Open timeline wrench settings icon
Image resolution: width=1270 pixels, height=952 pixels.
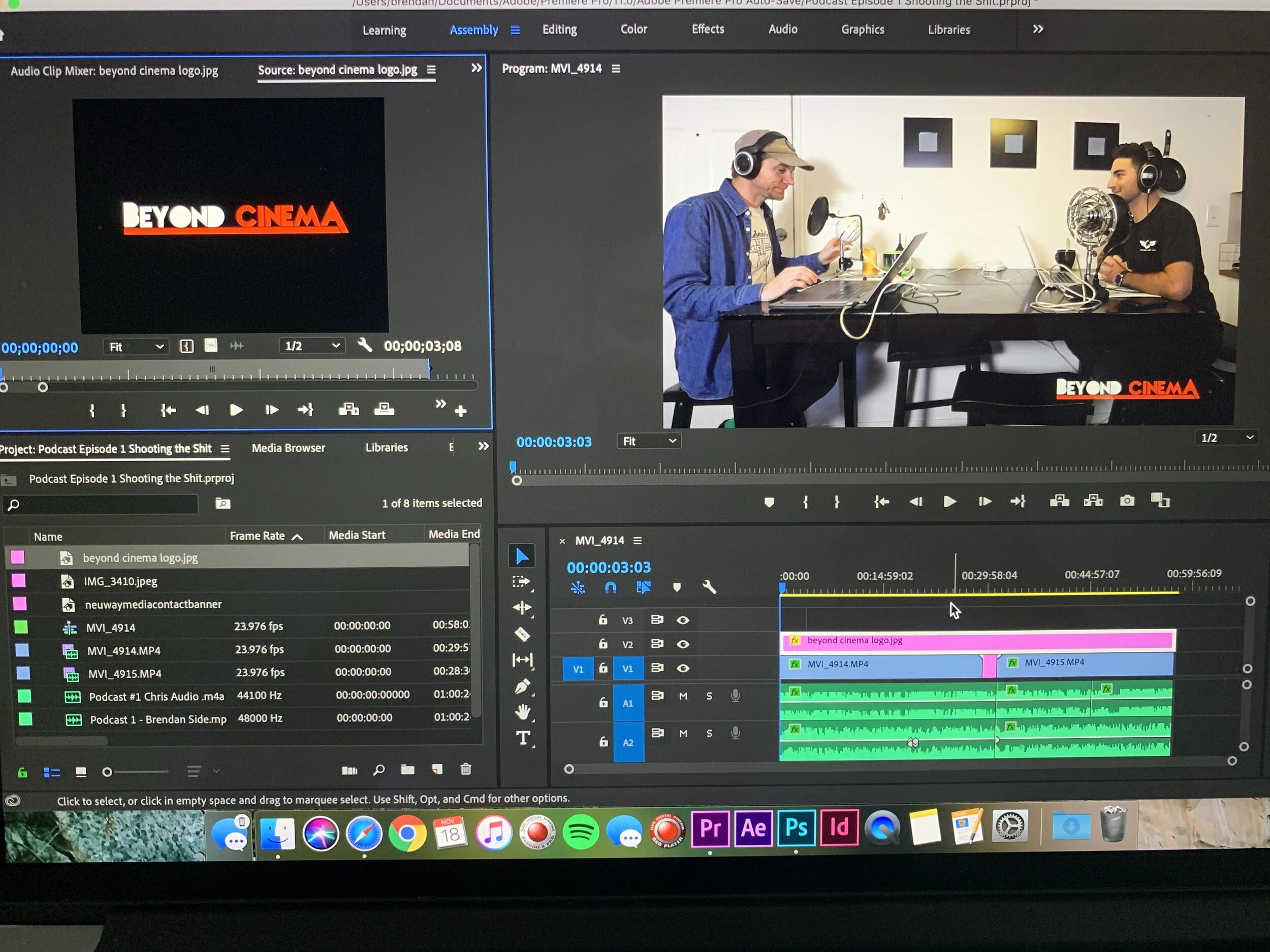tap(710, 587)
